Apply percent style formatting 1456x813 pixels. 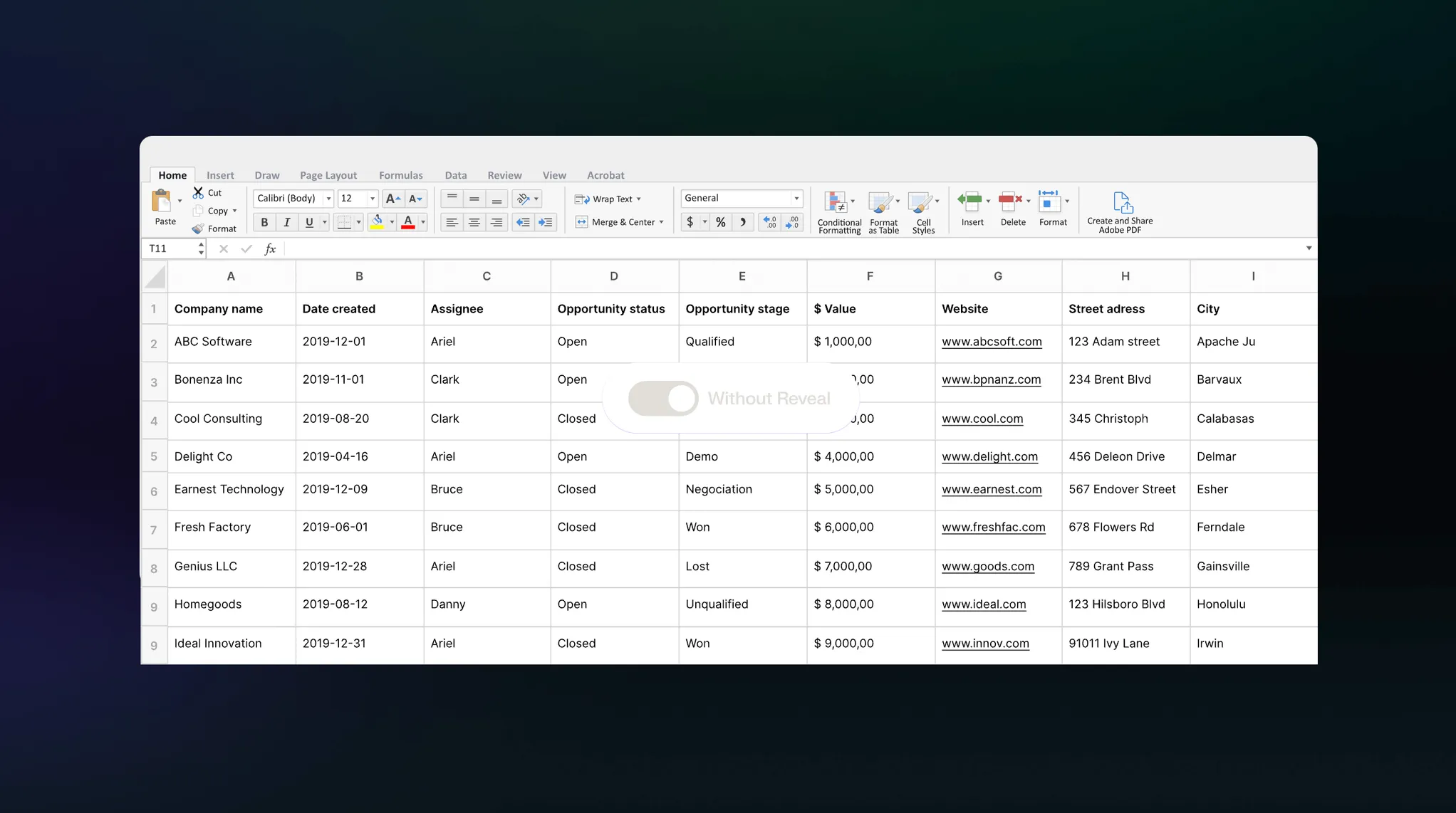tap(721, 222)
